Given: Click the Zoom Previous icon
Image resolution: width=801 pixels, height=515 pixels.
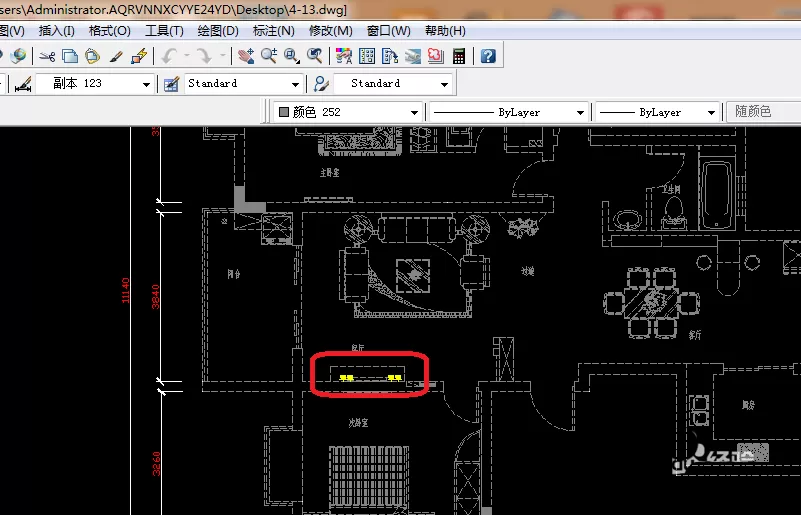Looking at the screenshot, I should pos(315,56).
